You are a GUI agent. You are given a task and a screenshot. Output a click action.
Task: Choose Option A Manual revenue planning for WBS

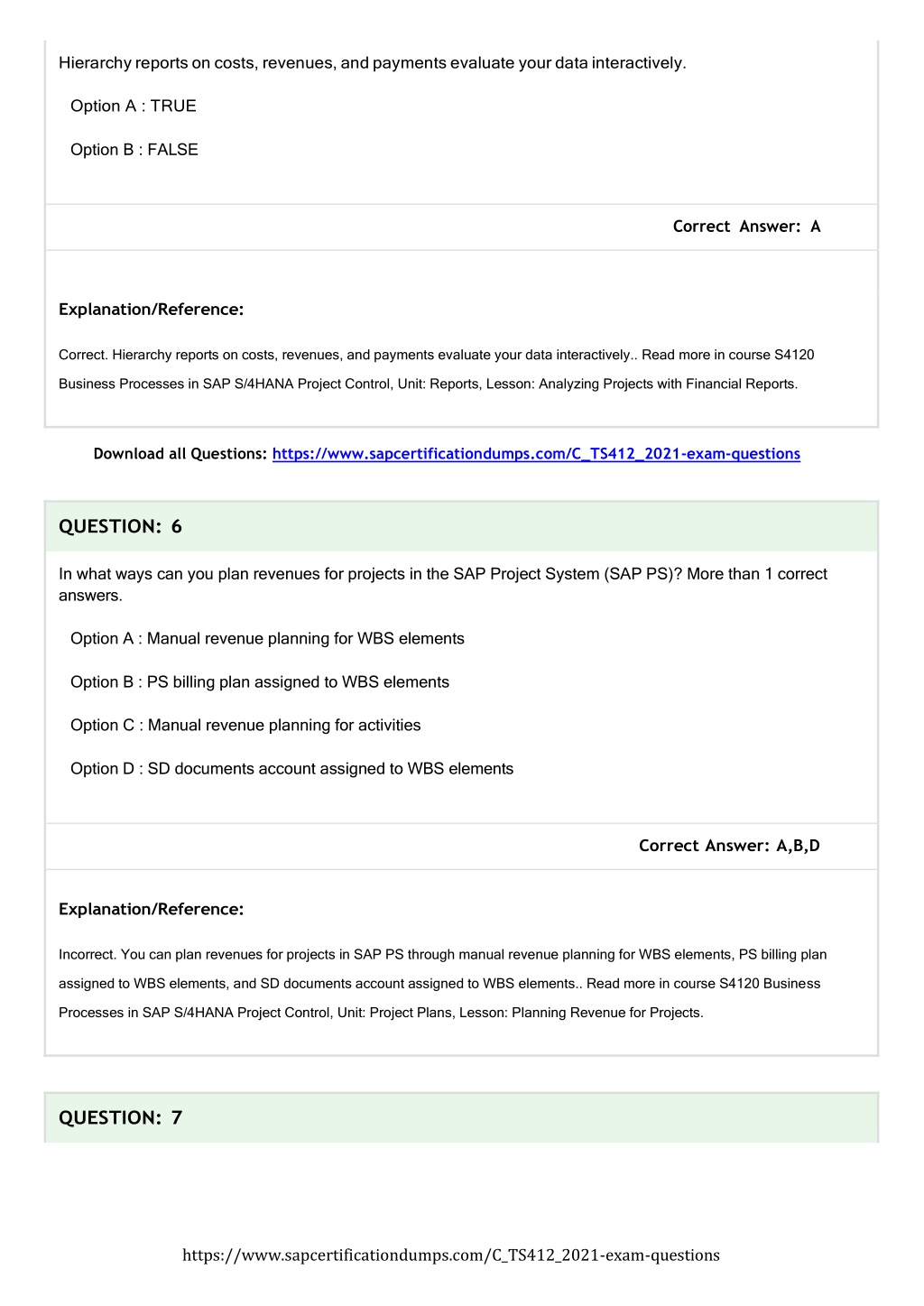tap(267, 639)
